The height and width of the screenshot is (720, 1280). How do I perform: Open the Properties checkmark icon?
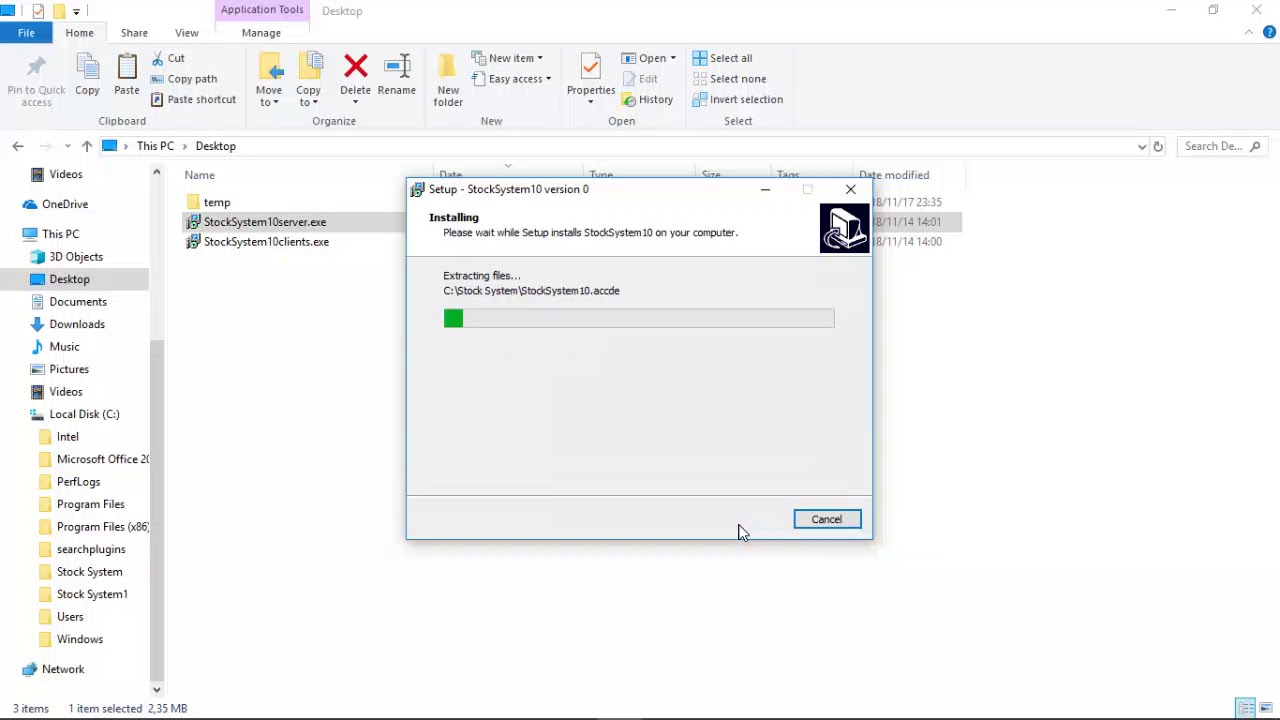point(590,67)
